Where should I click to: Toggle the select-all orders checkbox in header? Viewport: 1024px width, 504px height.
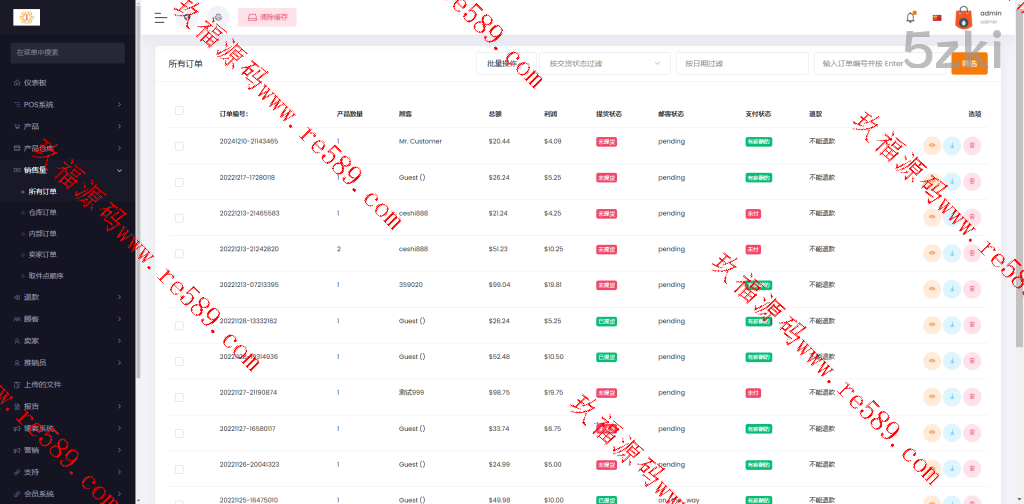179,110
